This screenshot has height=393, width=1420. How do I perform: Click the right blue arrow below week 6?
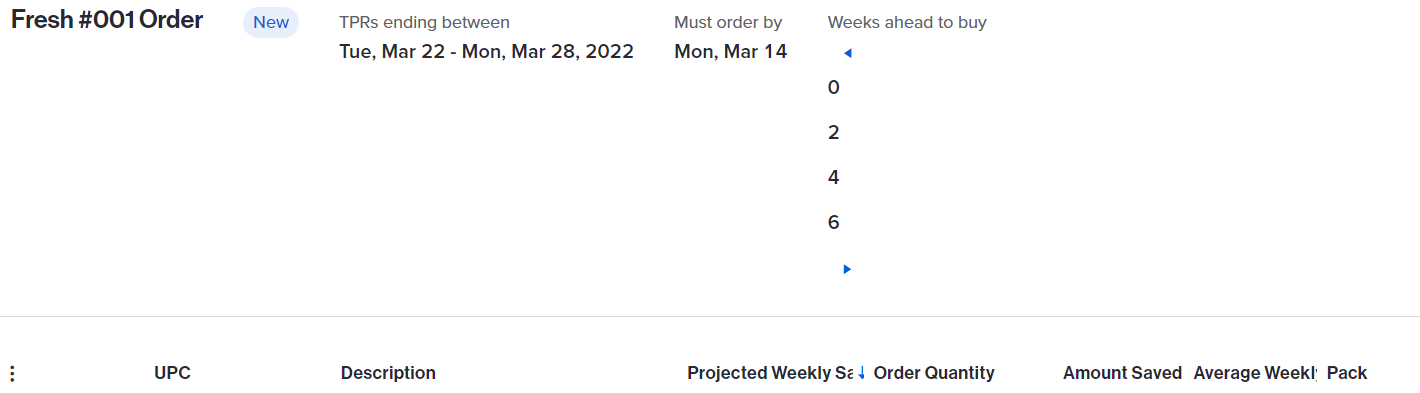tap(847, 269)
